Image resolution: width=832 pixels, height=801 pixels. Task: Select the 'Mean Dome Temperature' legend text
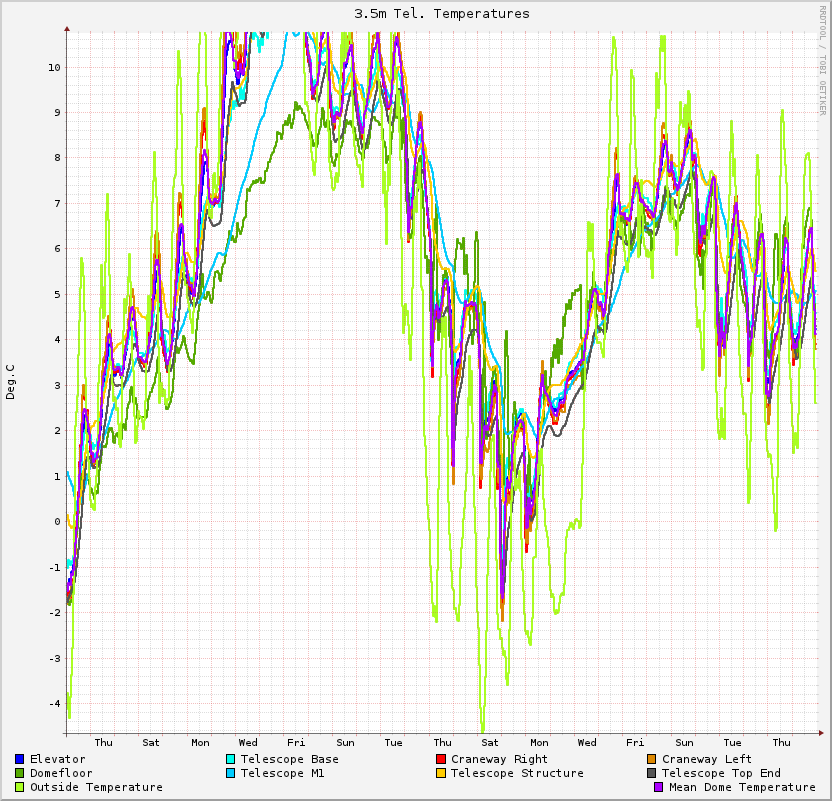click(742, 787)
